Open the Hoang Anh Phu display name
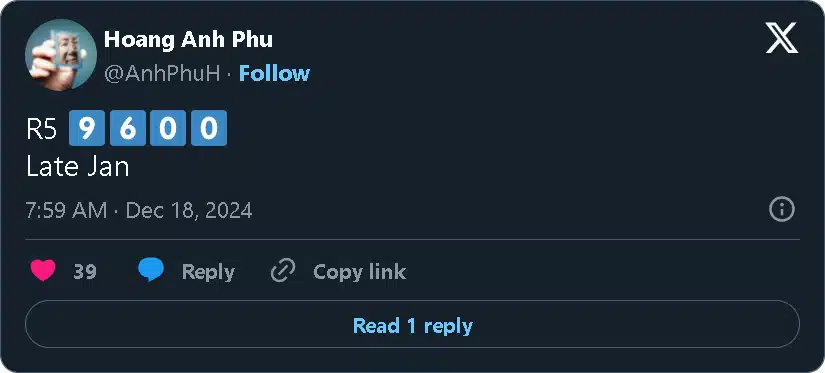 pyautogui.click(x=188, y=40)
